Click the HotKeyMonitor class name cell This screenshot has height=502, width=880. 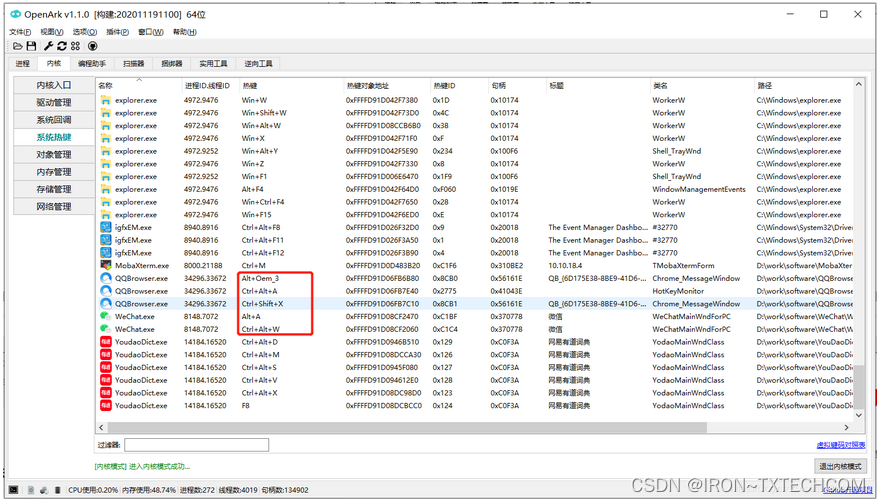[x=678, y=291]
